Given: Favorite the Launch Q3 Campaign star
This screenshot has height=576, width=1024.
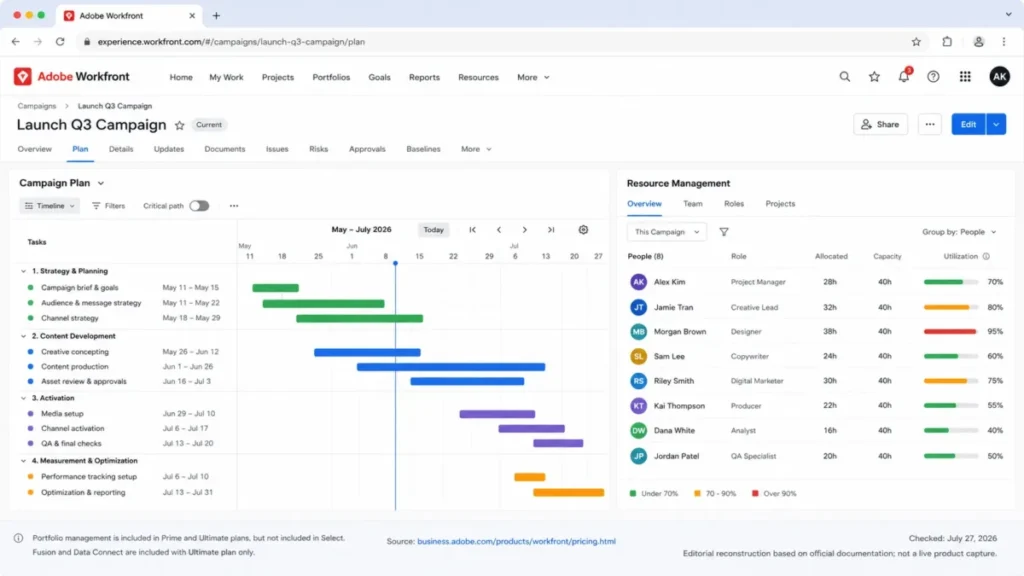Looking at the screenshot, I should point(180,125).
